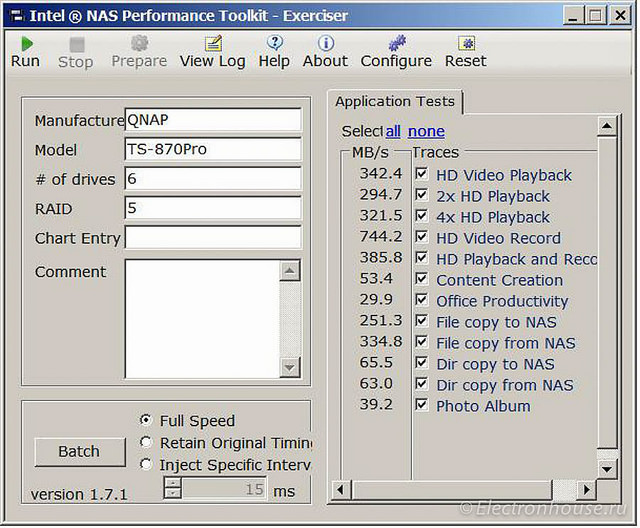The width and height of the screenshot is (640, 528).
Task: Click the app icon in the title bar
Action: tap(17, 16)
